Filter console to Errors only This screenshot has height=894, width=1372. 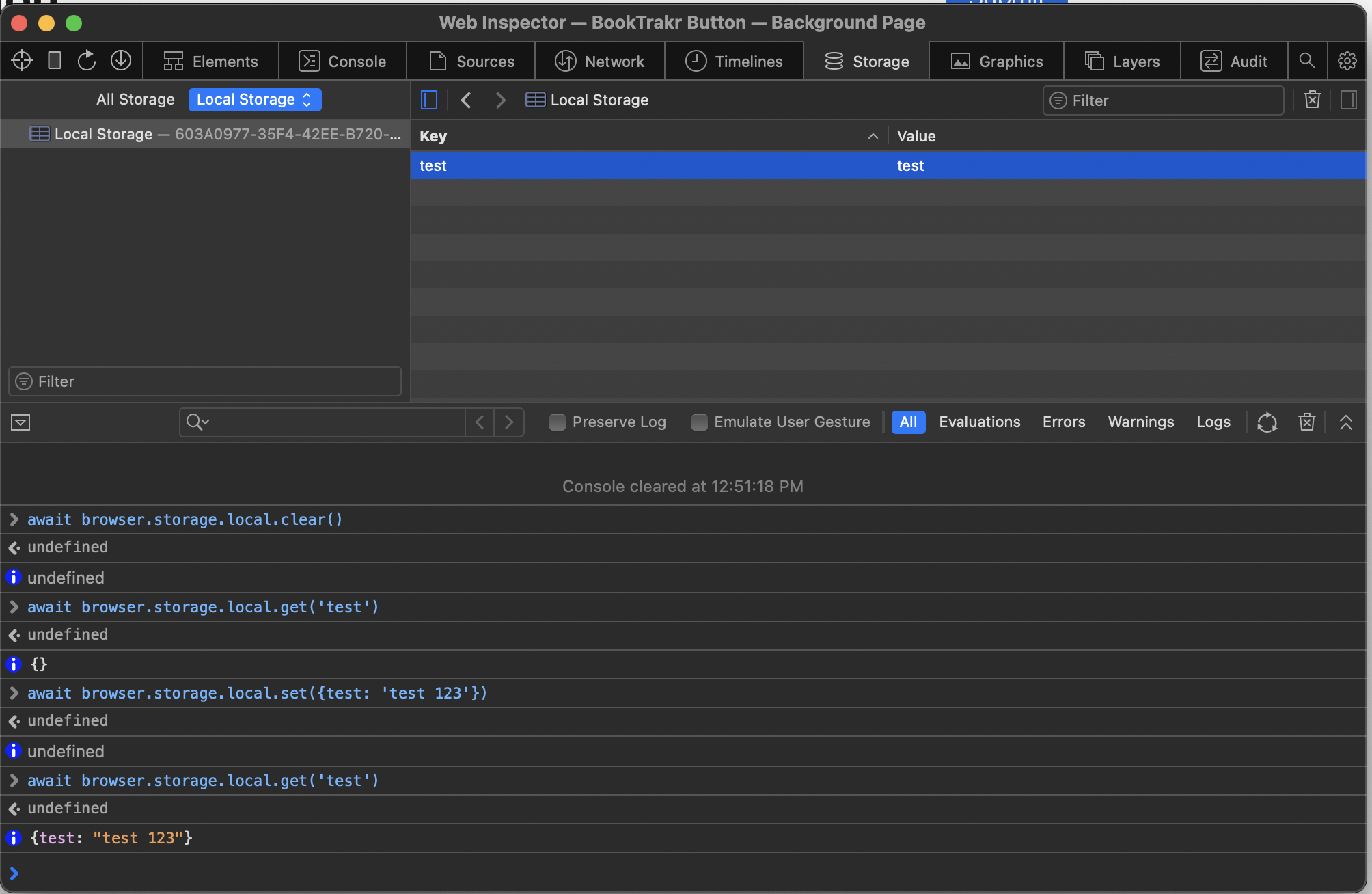(x=1063, y=422)
